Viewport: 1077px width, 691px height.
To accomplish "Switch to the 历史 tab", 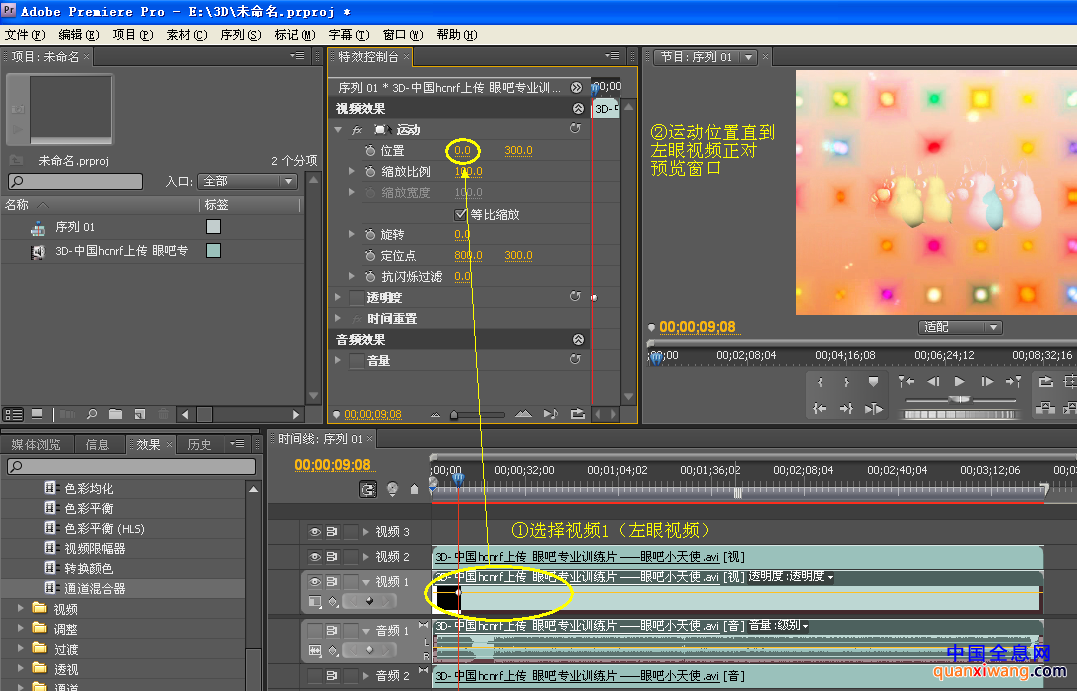I will tap(199, 445).
